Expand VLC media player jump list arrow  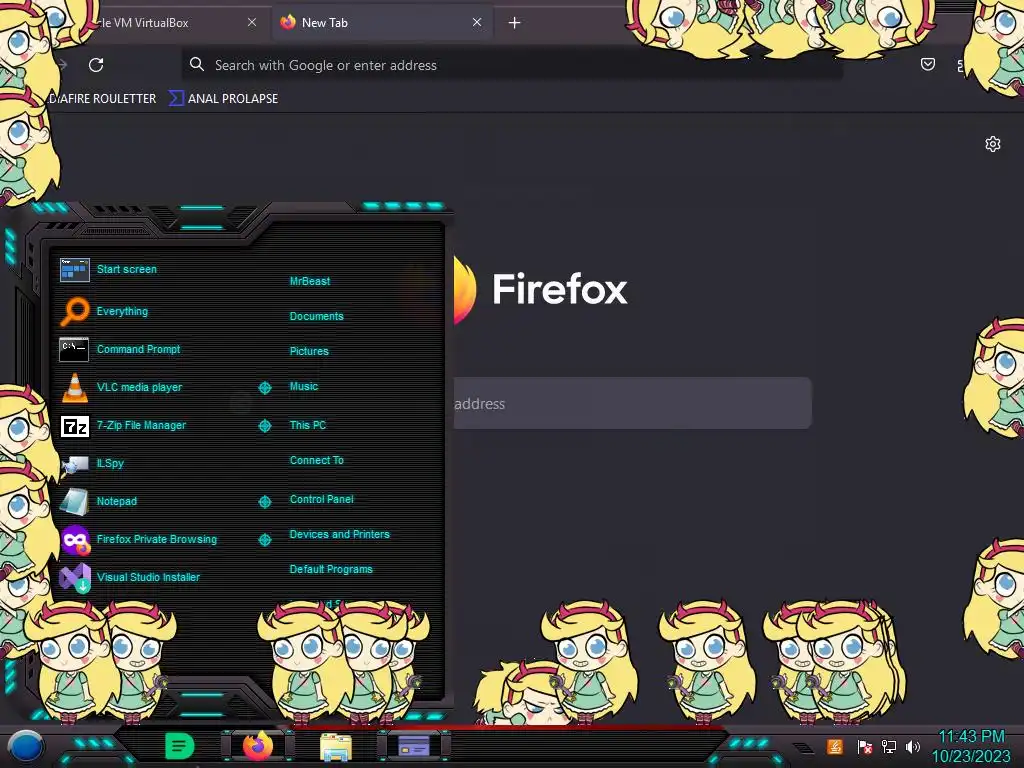[264, 387]
